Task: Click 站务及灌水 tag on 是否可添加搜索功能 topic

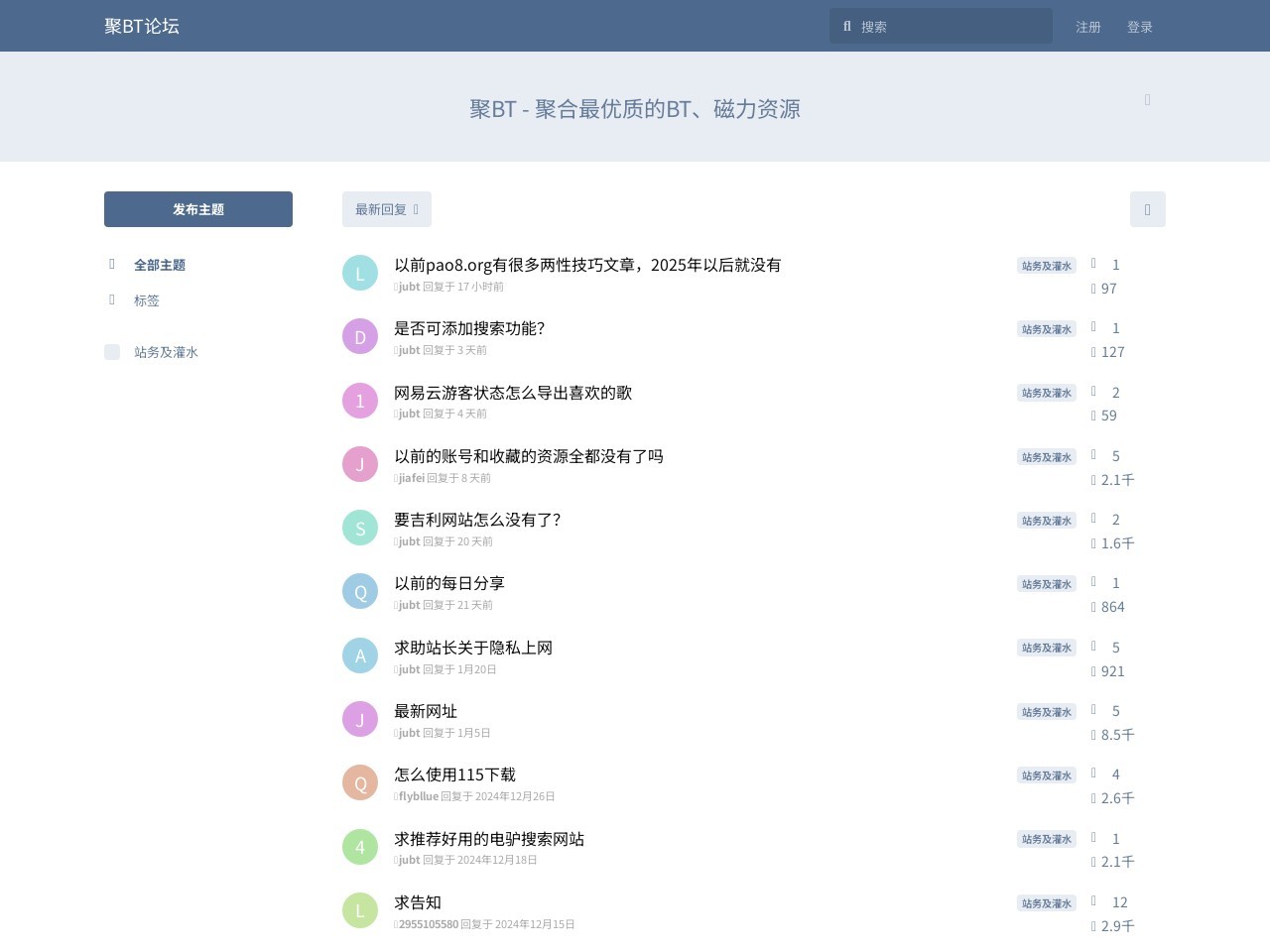Action: pos(1047,329)
